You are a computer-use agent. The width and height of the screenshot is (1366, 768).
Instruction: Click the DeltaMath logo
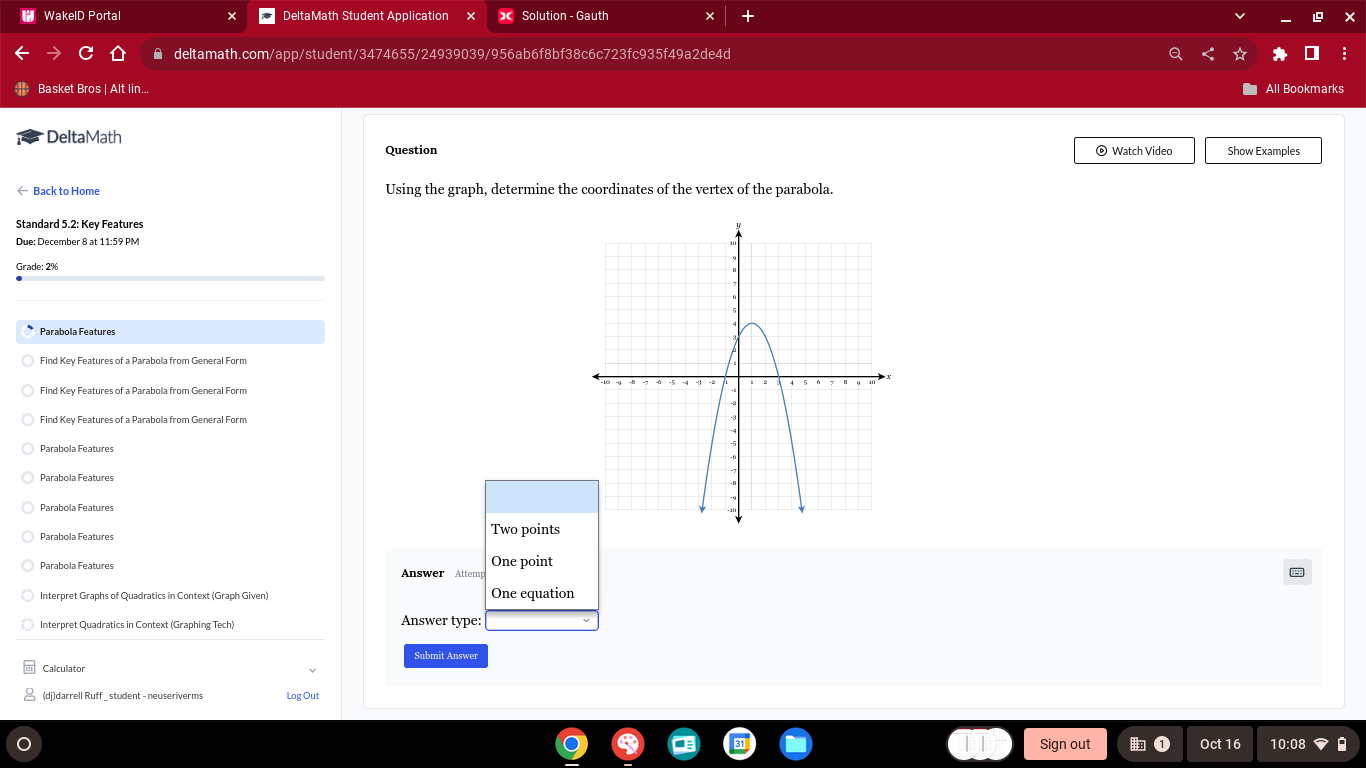coord(69,137)
